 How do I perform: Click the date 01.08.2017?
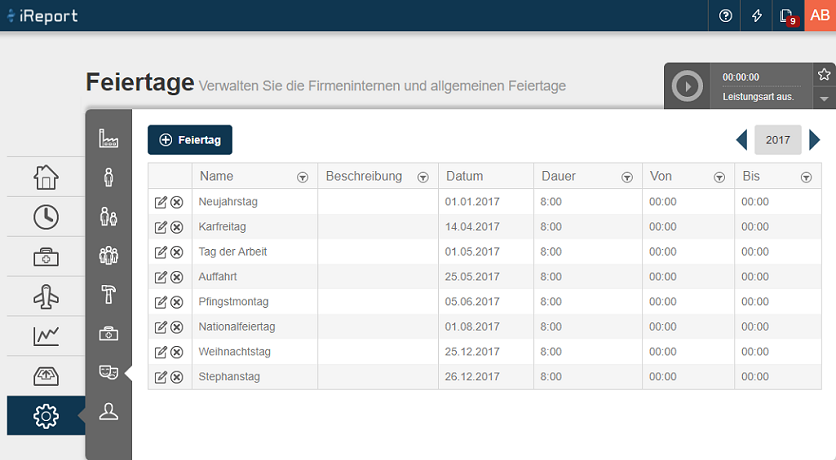coord(472,327)
